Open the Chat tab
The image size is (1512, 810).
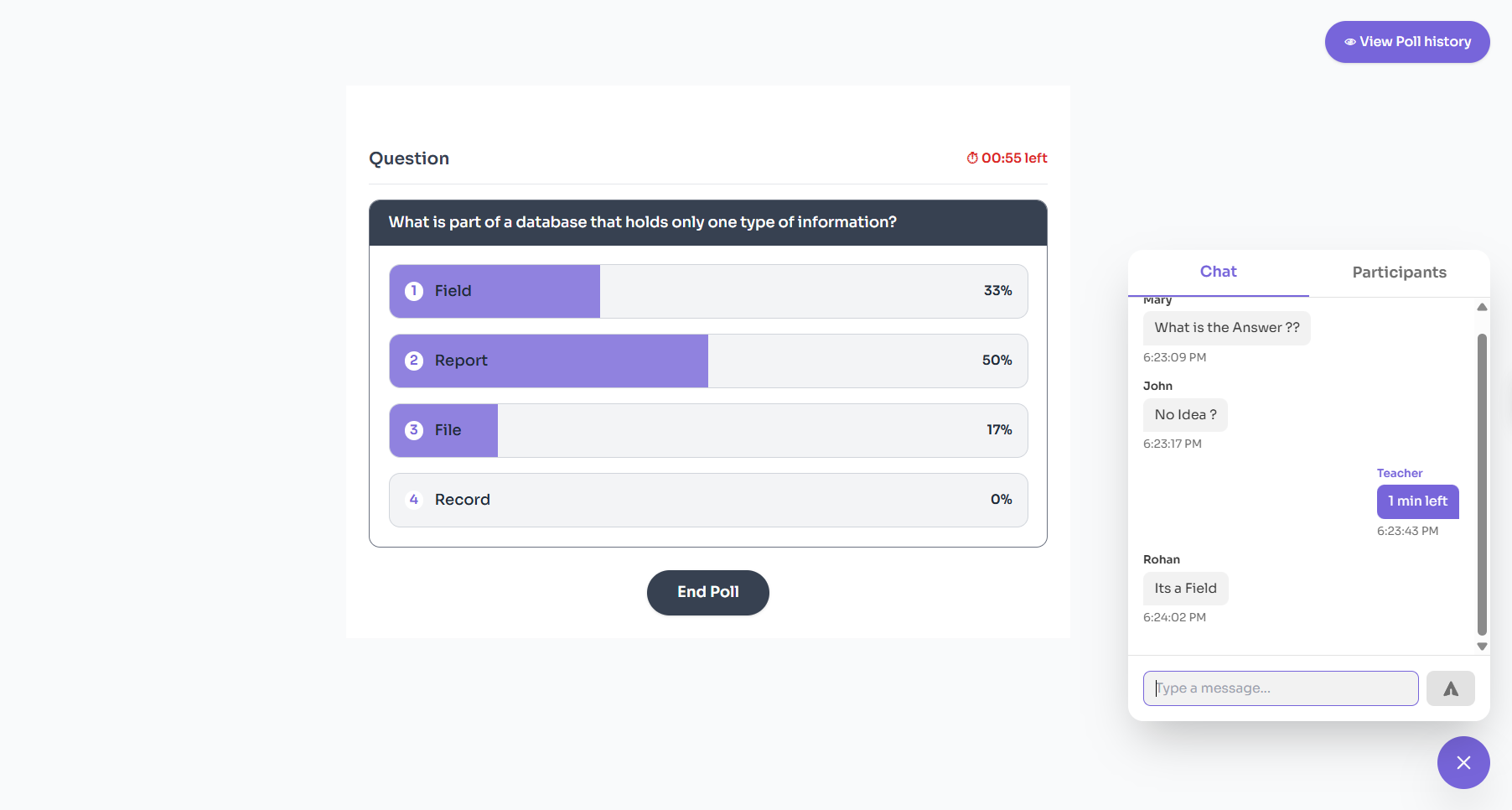[1218, 272]
